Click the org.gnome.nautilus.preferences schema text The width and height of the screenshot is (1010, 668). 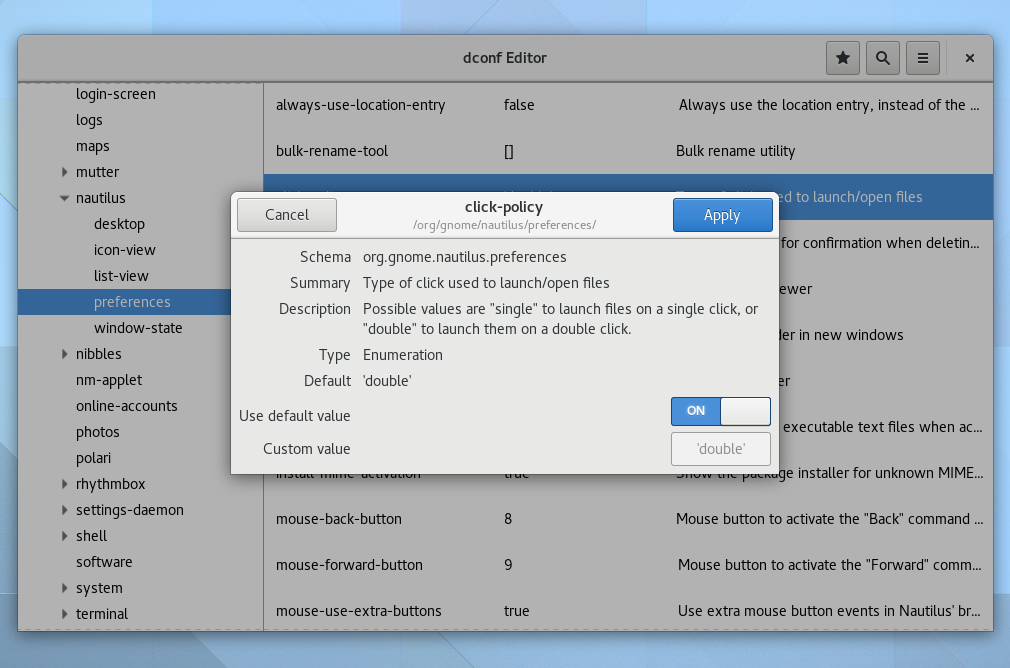[x=464, y=257]
